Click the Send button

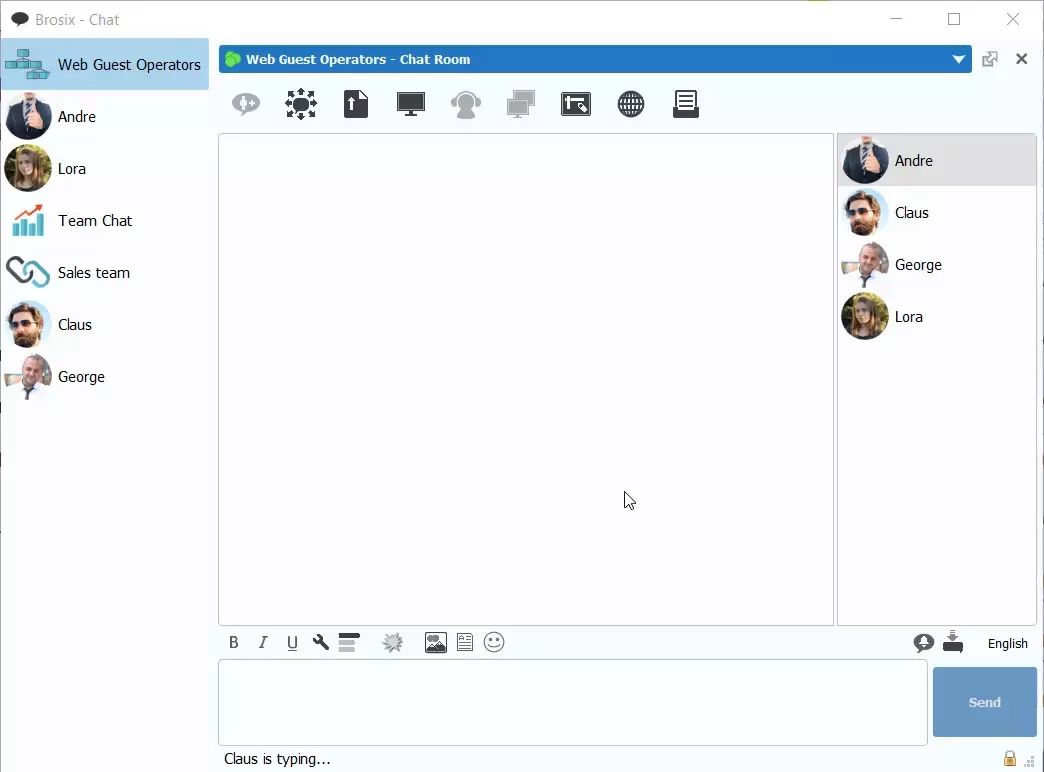click(985, 702)
